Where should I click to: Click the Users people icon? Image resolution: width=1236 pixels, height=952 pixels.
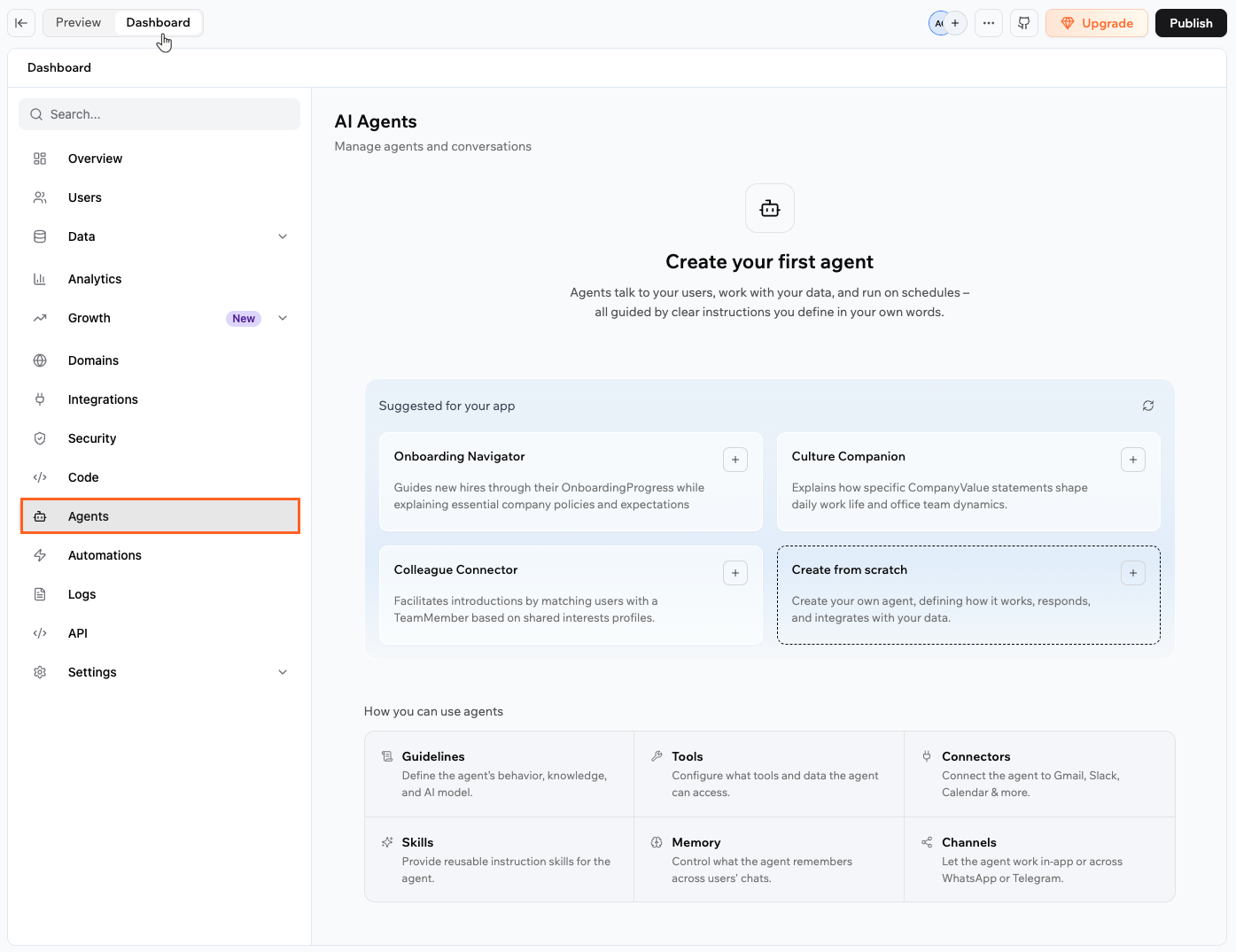[x=40, y=197]
